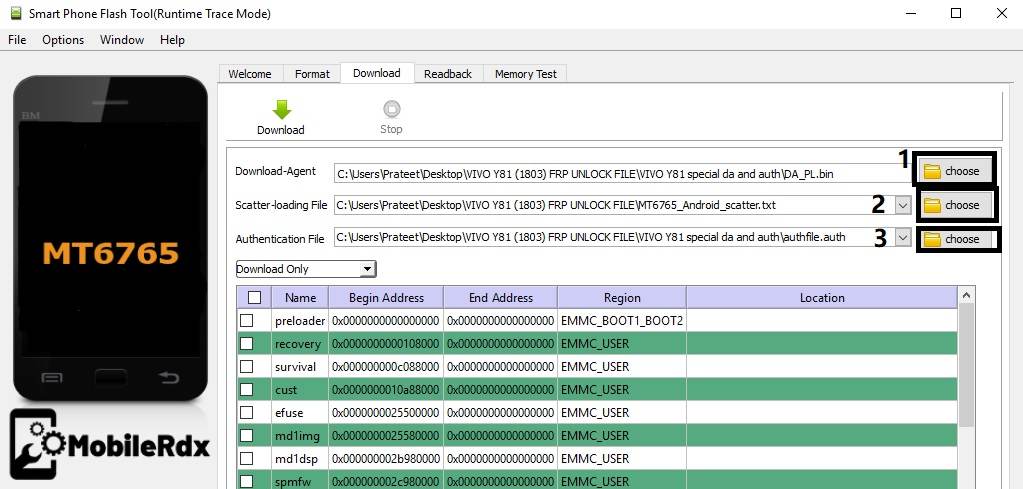
Task: Click the survival name cell
Action: (300, 366)
